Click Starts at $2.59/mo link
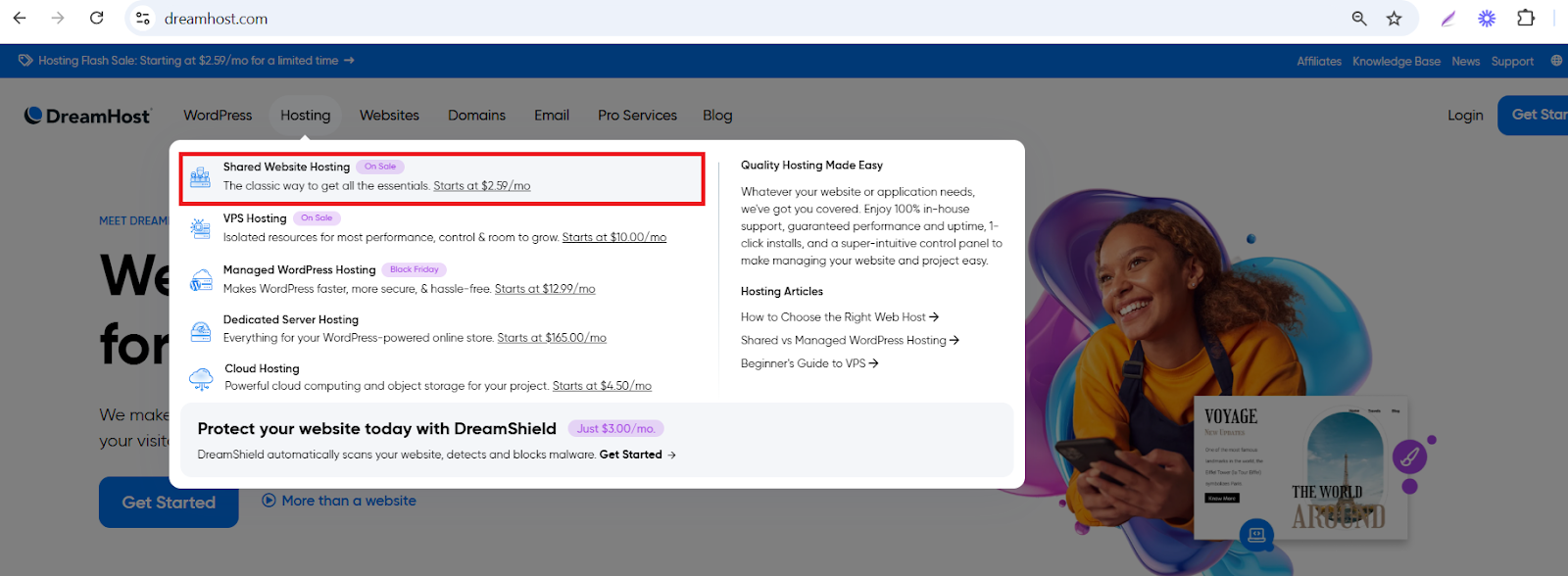1568x576 pixels. pos(482,185)
